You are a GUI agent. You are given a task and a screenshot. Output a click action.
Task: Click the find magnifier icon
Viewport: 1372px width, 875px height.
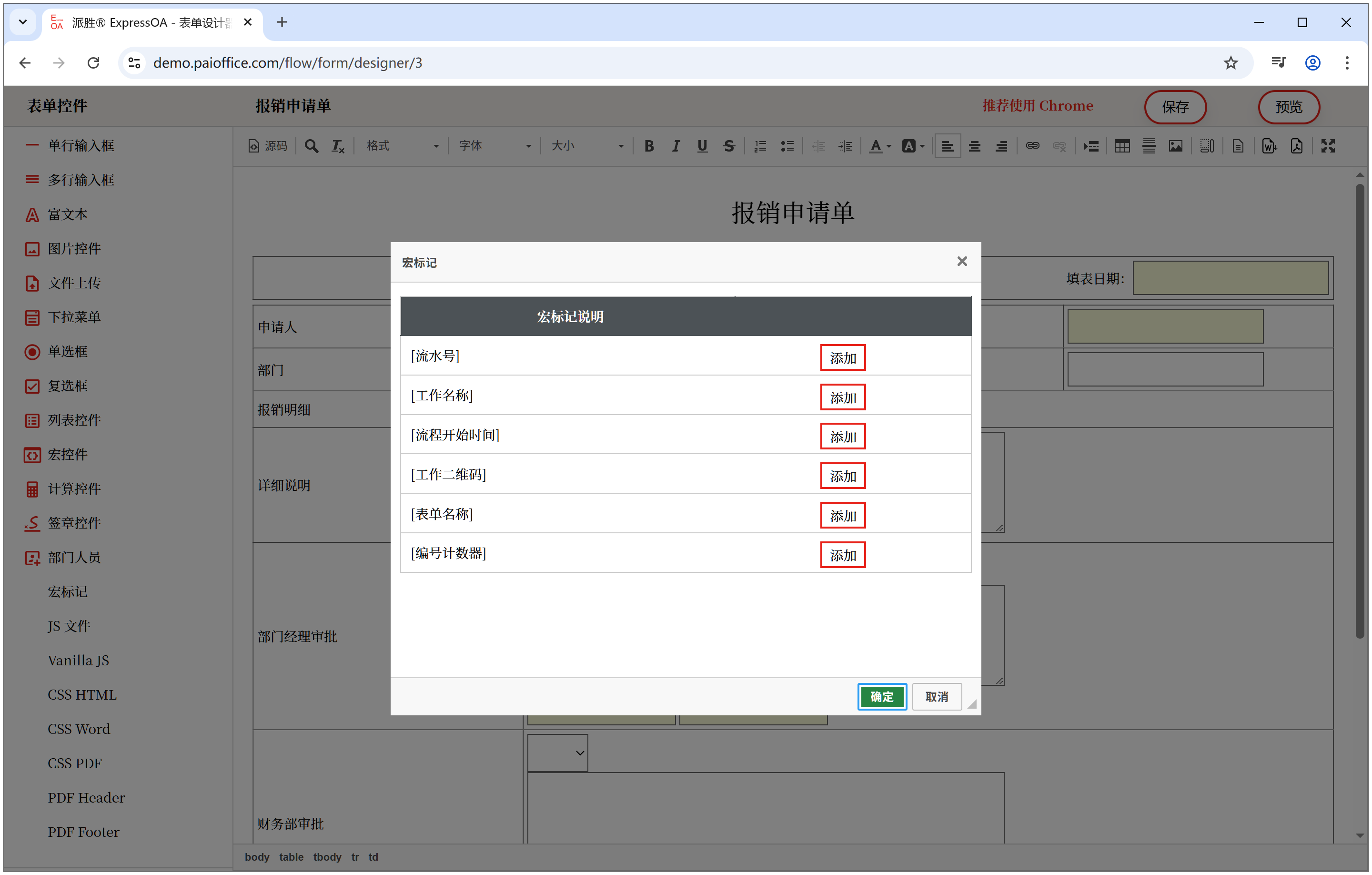point(311,146)
